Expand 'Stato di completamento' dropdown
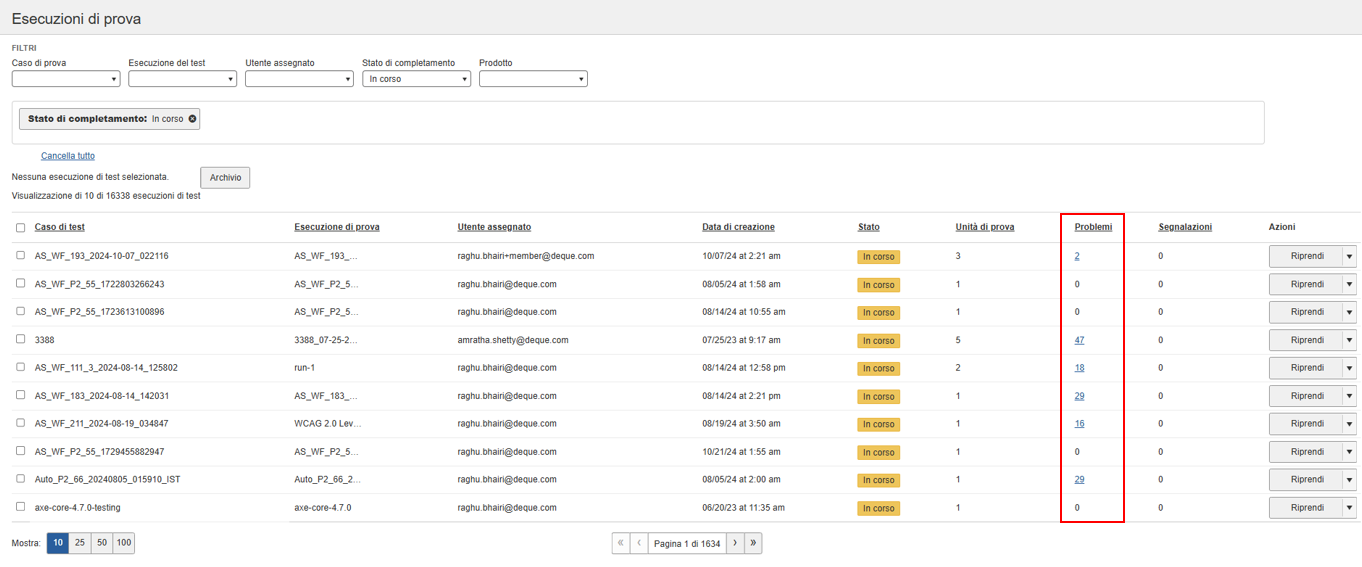 [416, 79]
